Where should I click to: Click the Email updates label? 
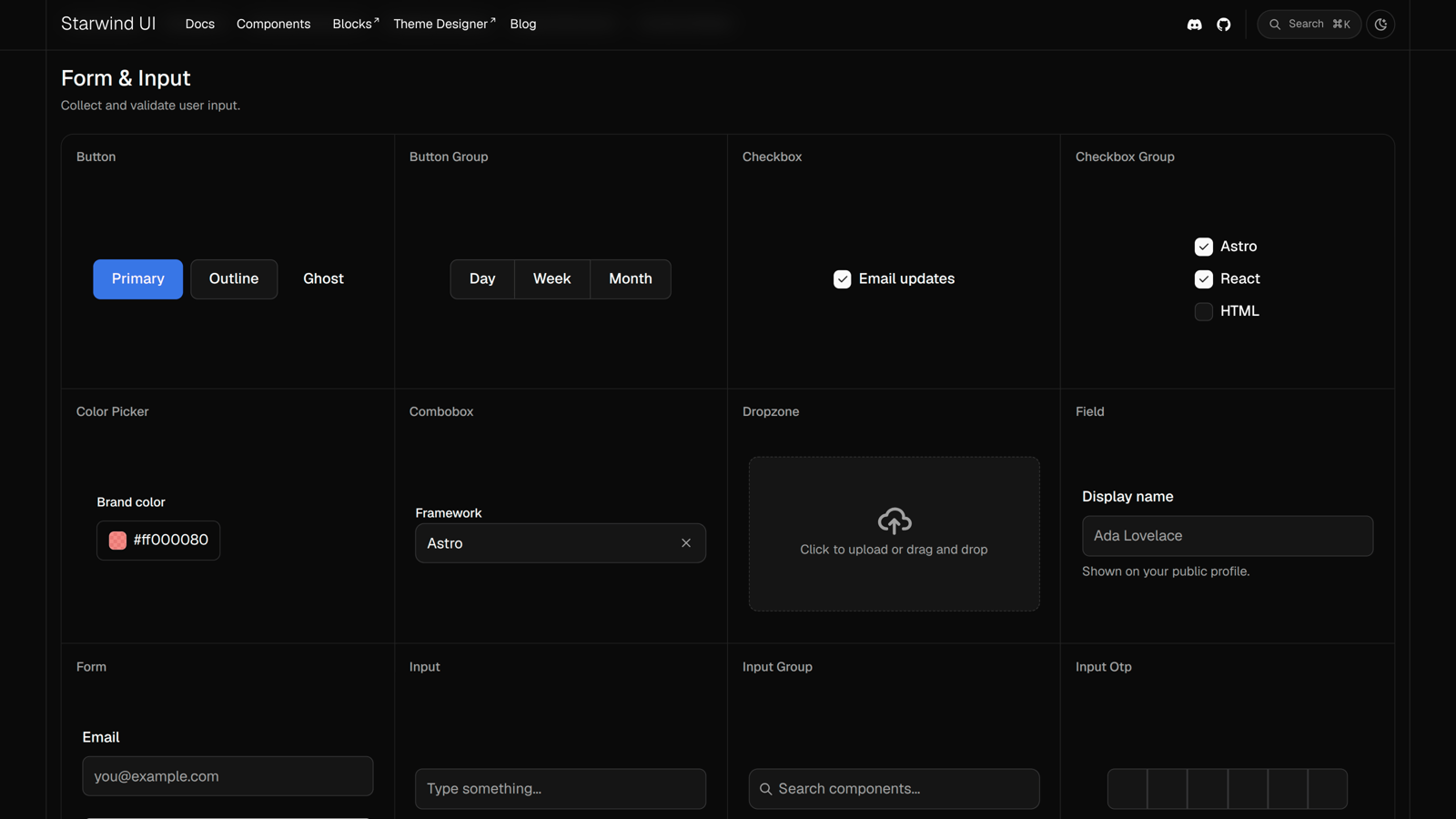pyautogui.click(x=906, y=279)
